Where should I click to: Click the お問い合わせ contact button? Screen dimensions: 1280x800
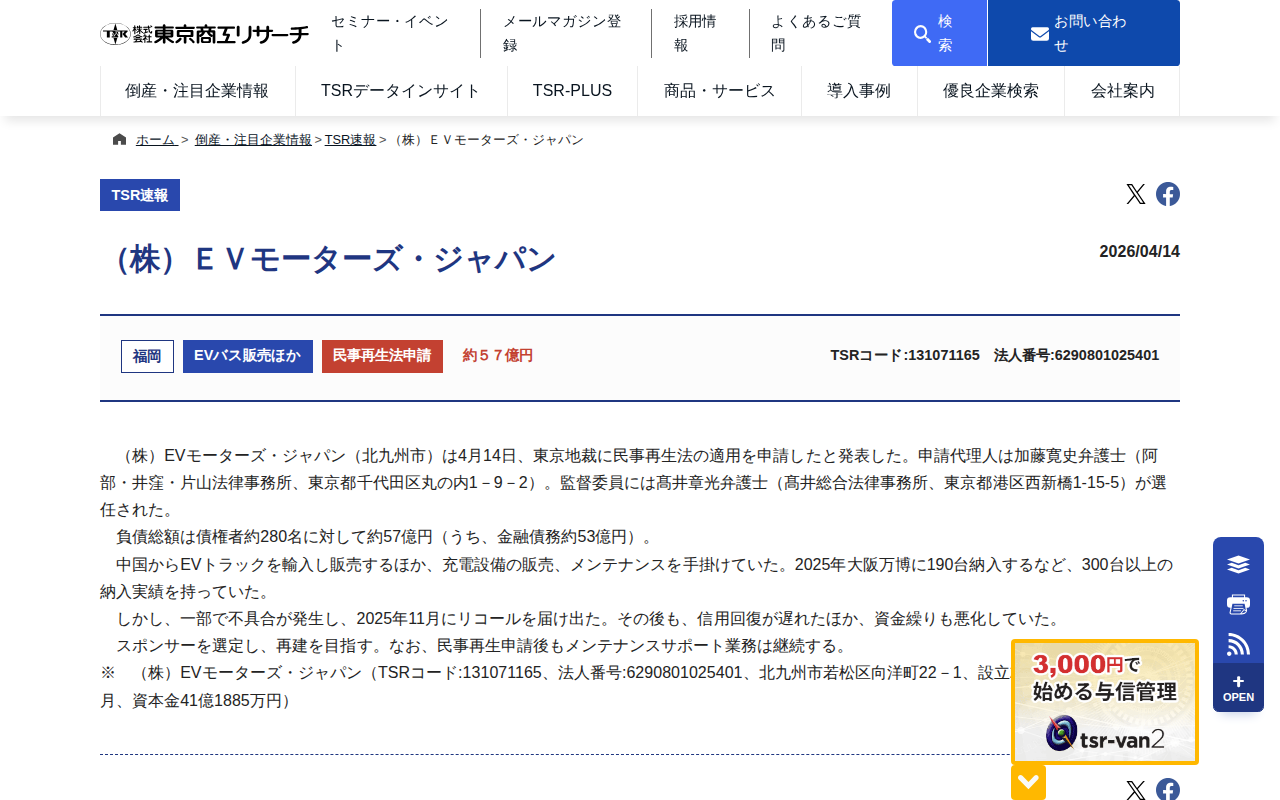click(1084, 33)
